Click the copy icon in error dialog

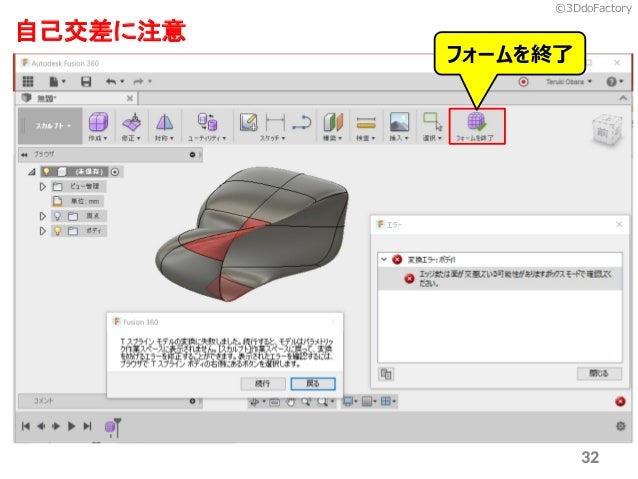coord(386,374)
